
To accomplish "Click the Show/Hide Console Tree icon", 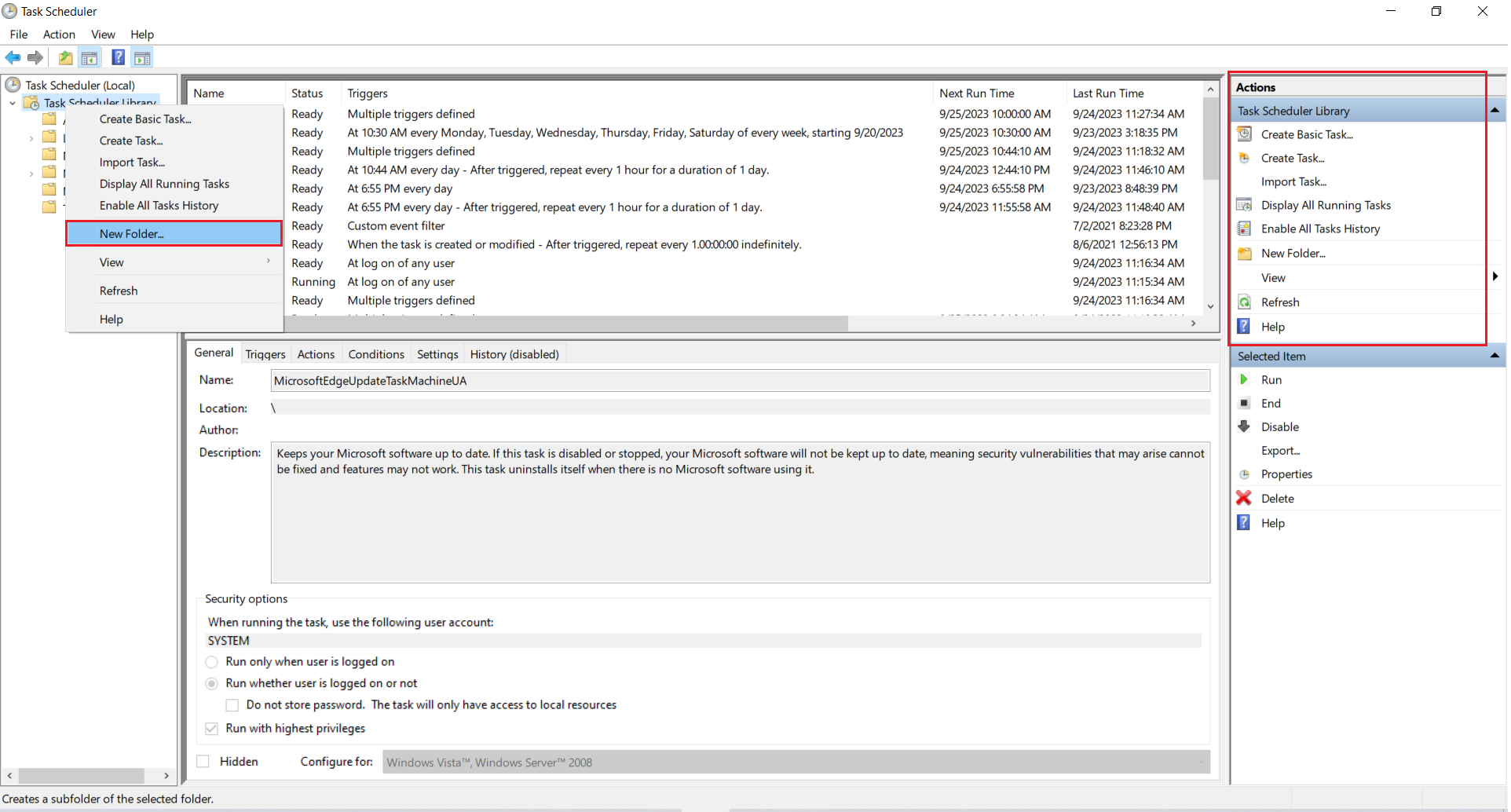I will point(90,57).
